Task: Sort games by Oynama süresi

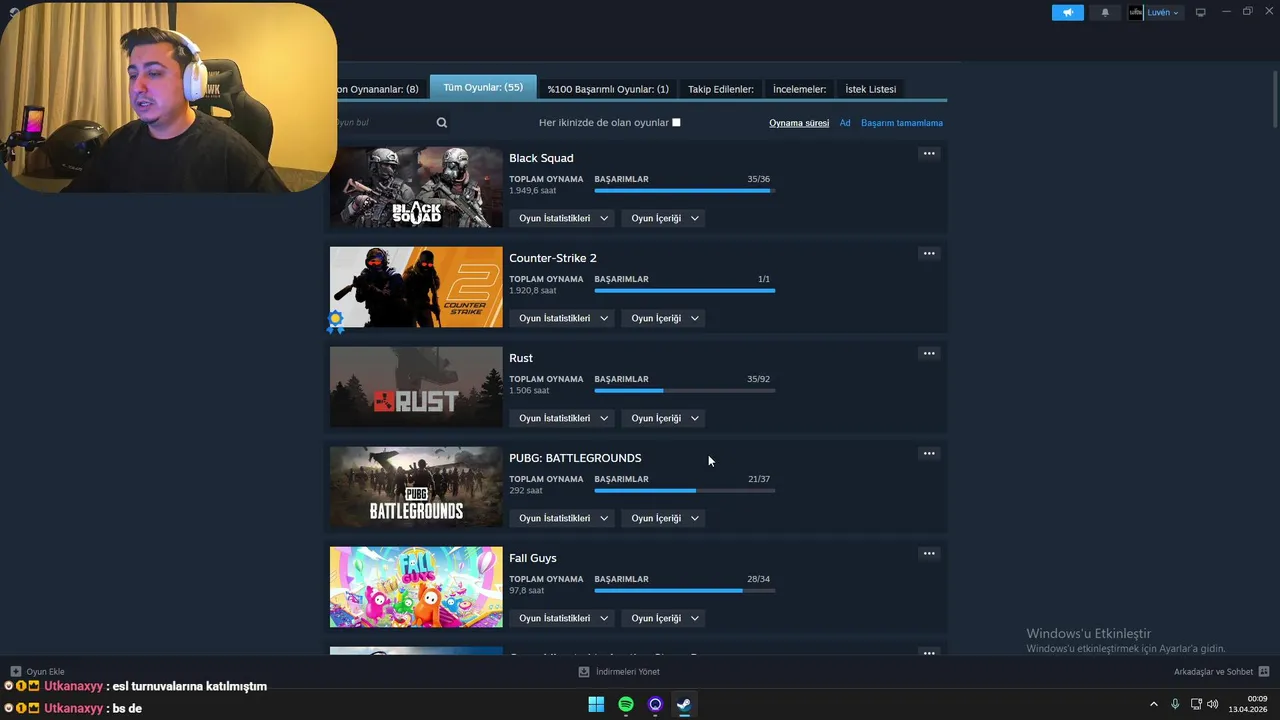Action: click(x=799, y=123)
